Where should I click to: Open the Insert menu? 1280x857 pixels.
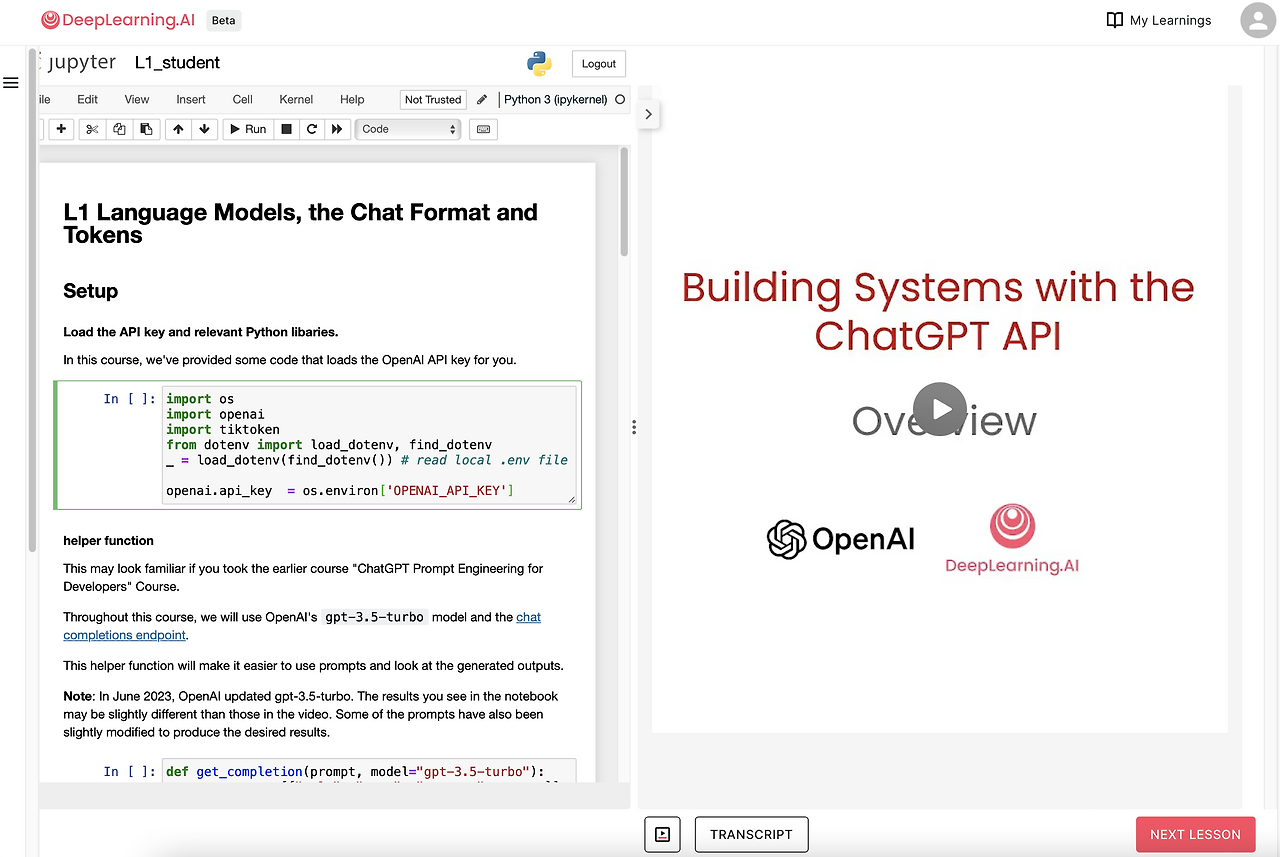pyautogui.click(x=191, y=99)
